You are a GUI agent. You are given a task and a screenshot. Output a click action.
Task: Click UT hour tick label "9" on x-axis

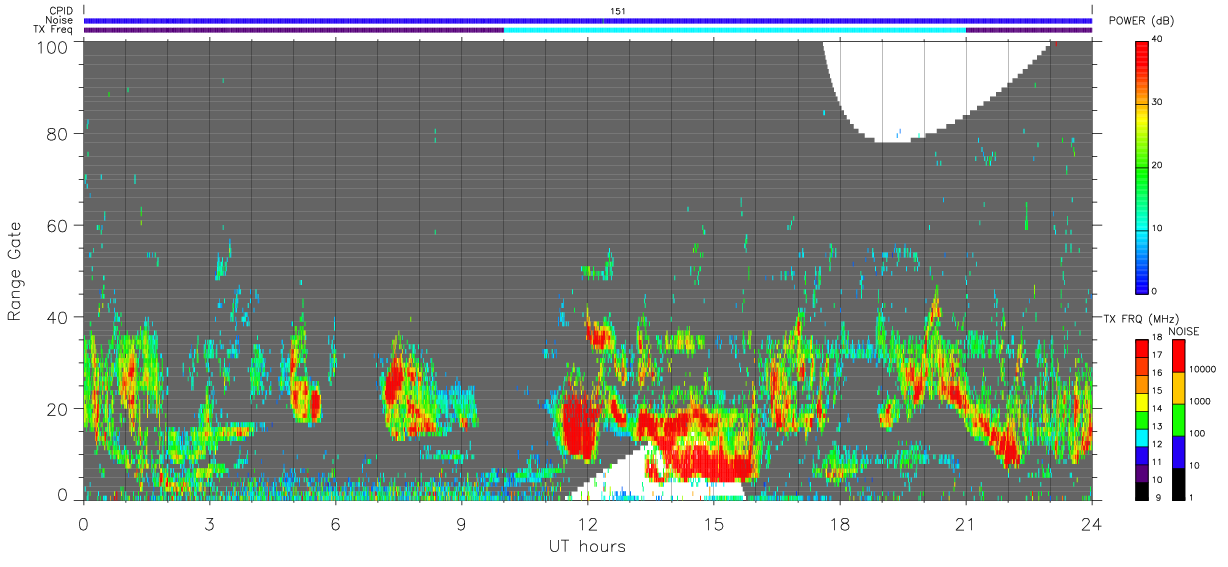(x=461, y=523)
